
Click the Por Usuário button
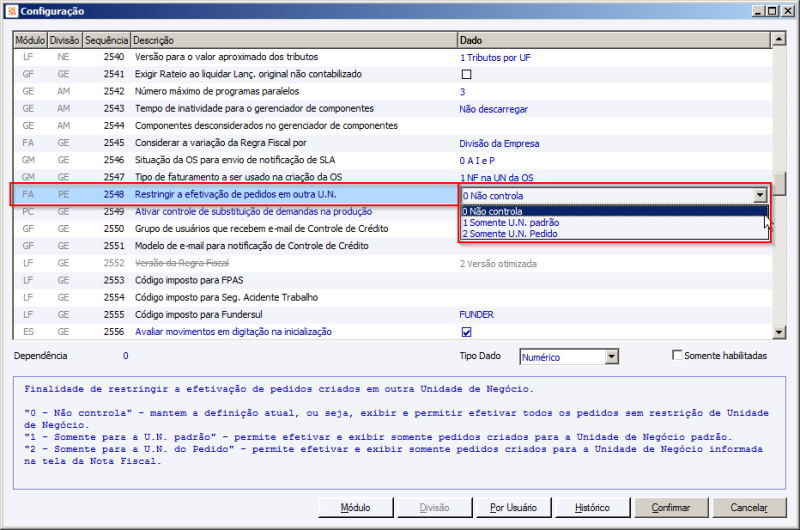click(513, 508)
